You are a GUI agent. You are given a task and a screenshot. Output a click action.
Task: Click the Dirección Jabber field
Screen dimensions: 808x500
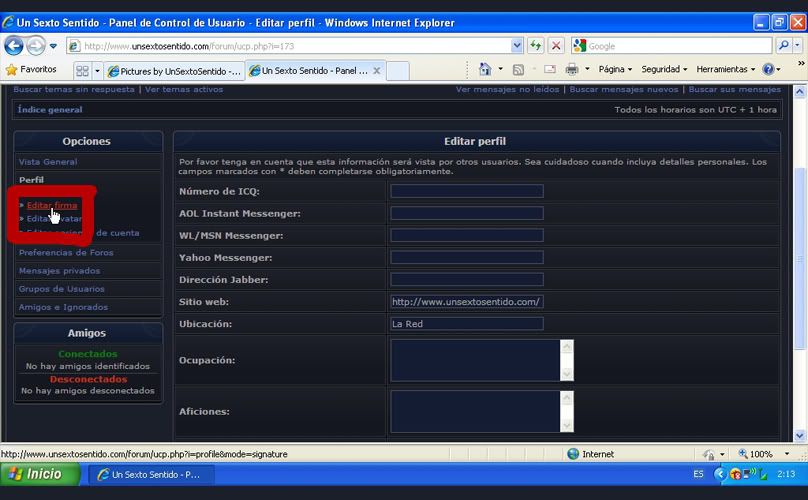(467, 279)
